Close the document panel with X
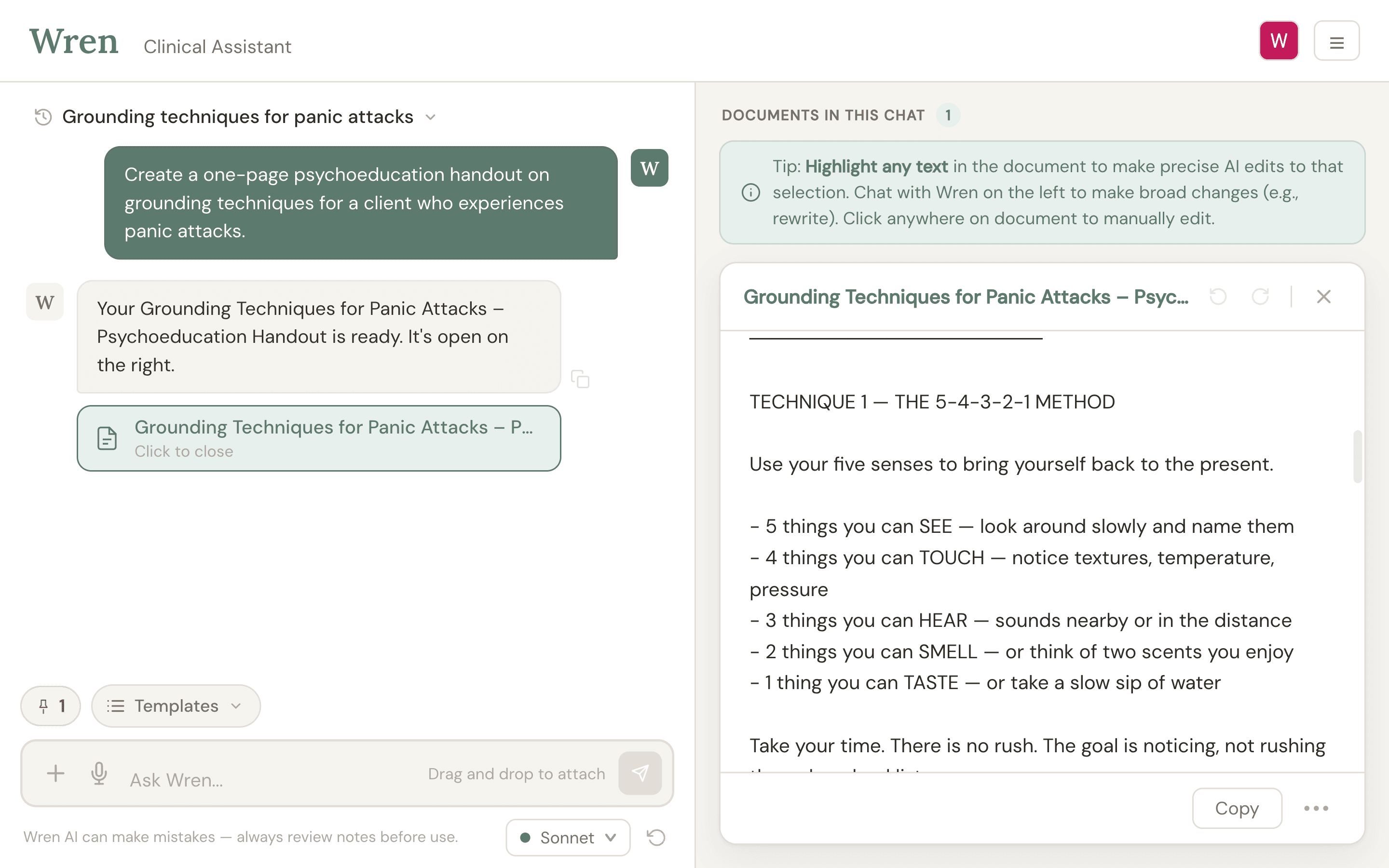 click(x=1323, y=297)
